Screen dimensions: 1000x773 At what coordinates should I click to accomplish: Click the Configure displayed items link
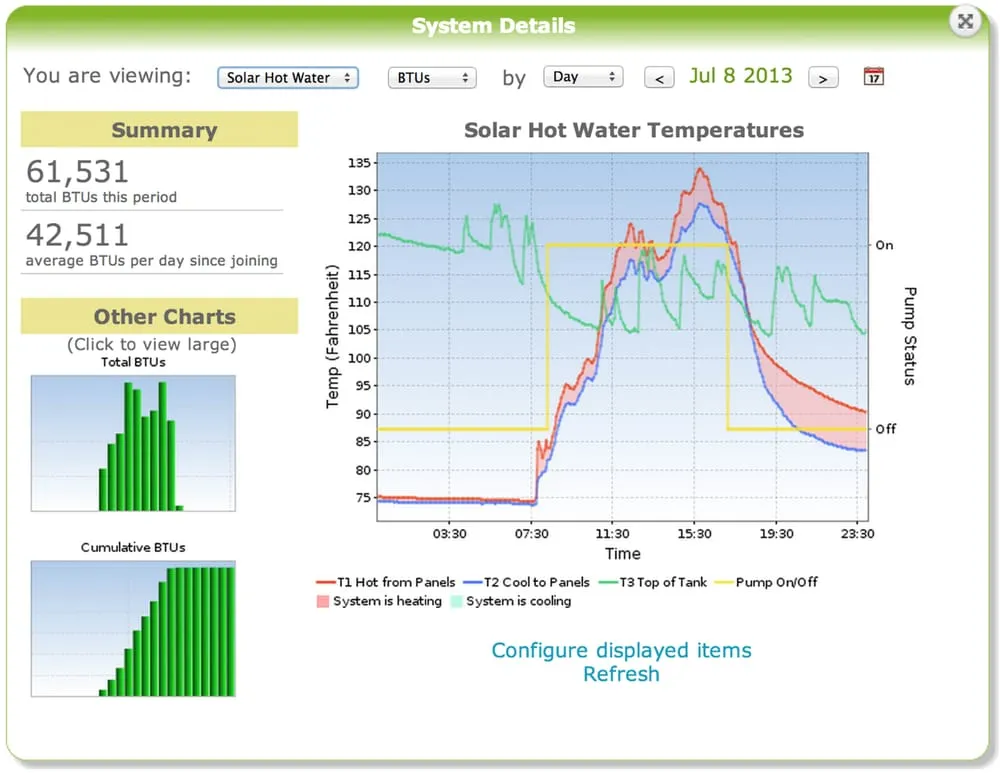(x=621, y=650)
